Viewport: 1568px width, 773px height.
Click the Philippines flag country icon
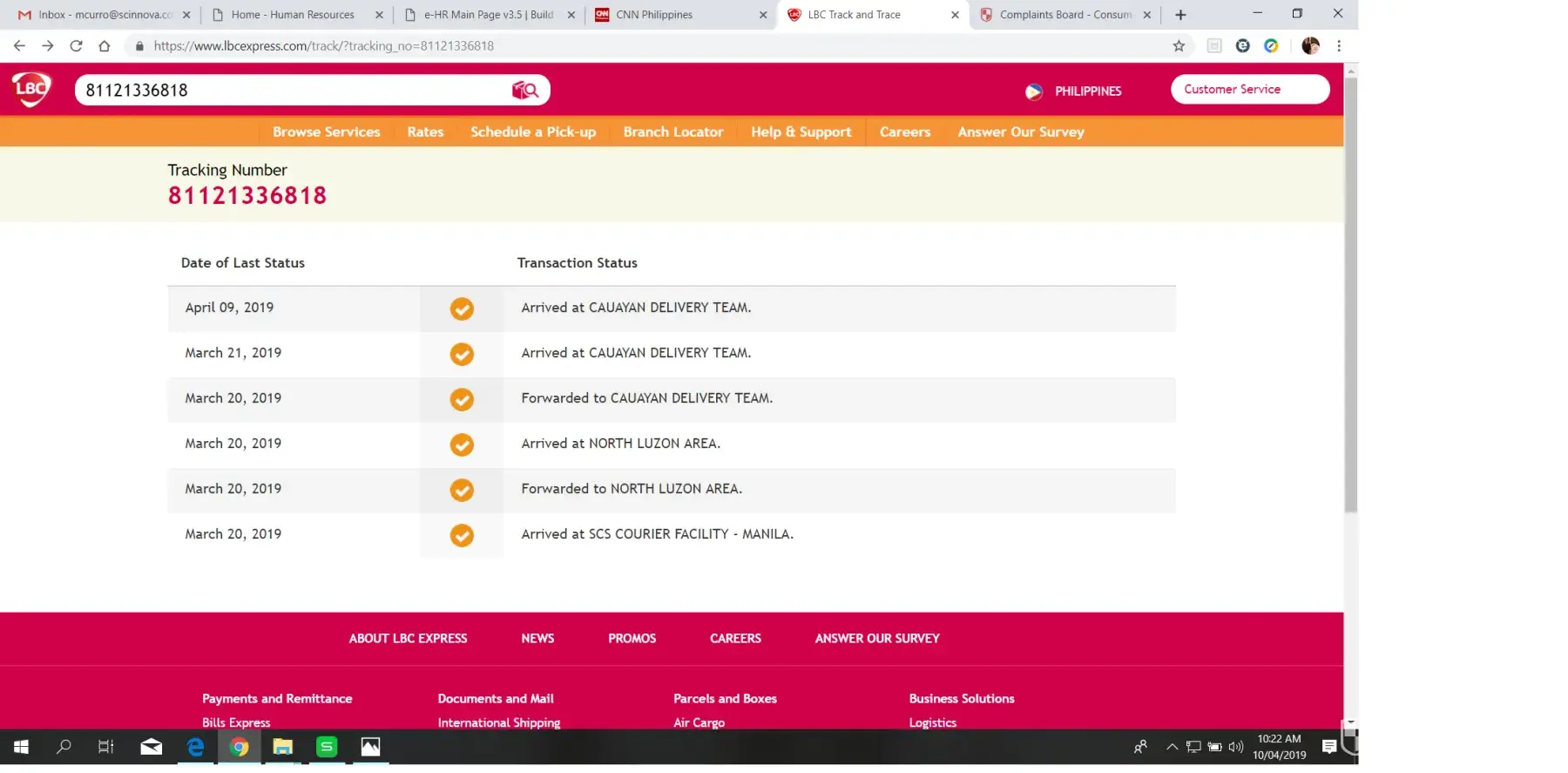[x=1034, y=92]
